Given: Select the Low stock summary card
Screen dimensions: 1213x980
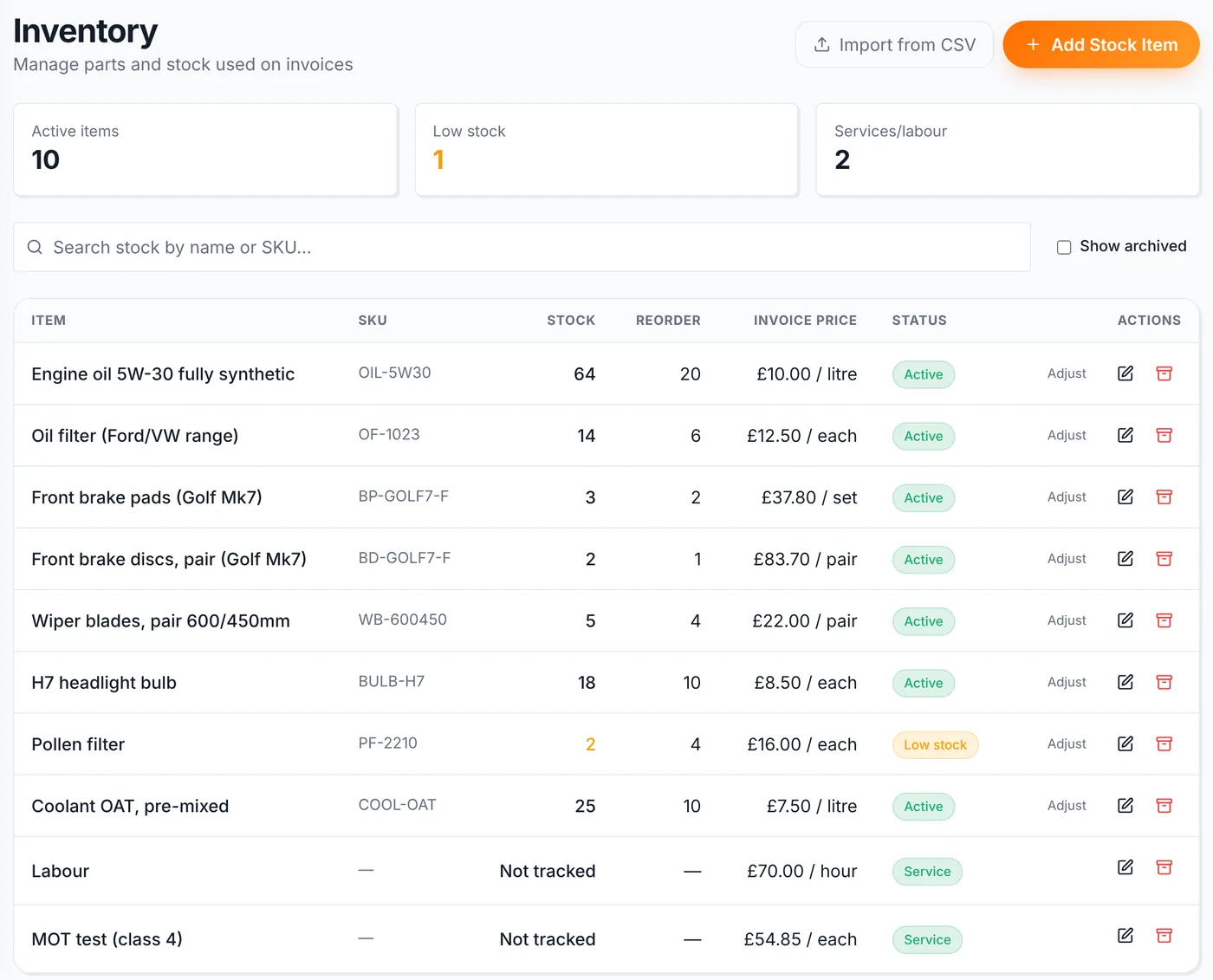Looking at the screenshot, I should (x=606, y=150).
